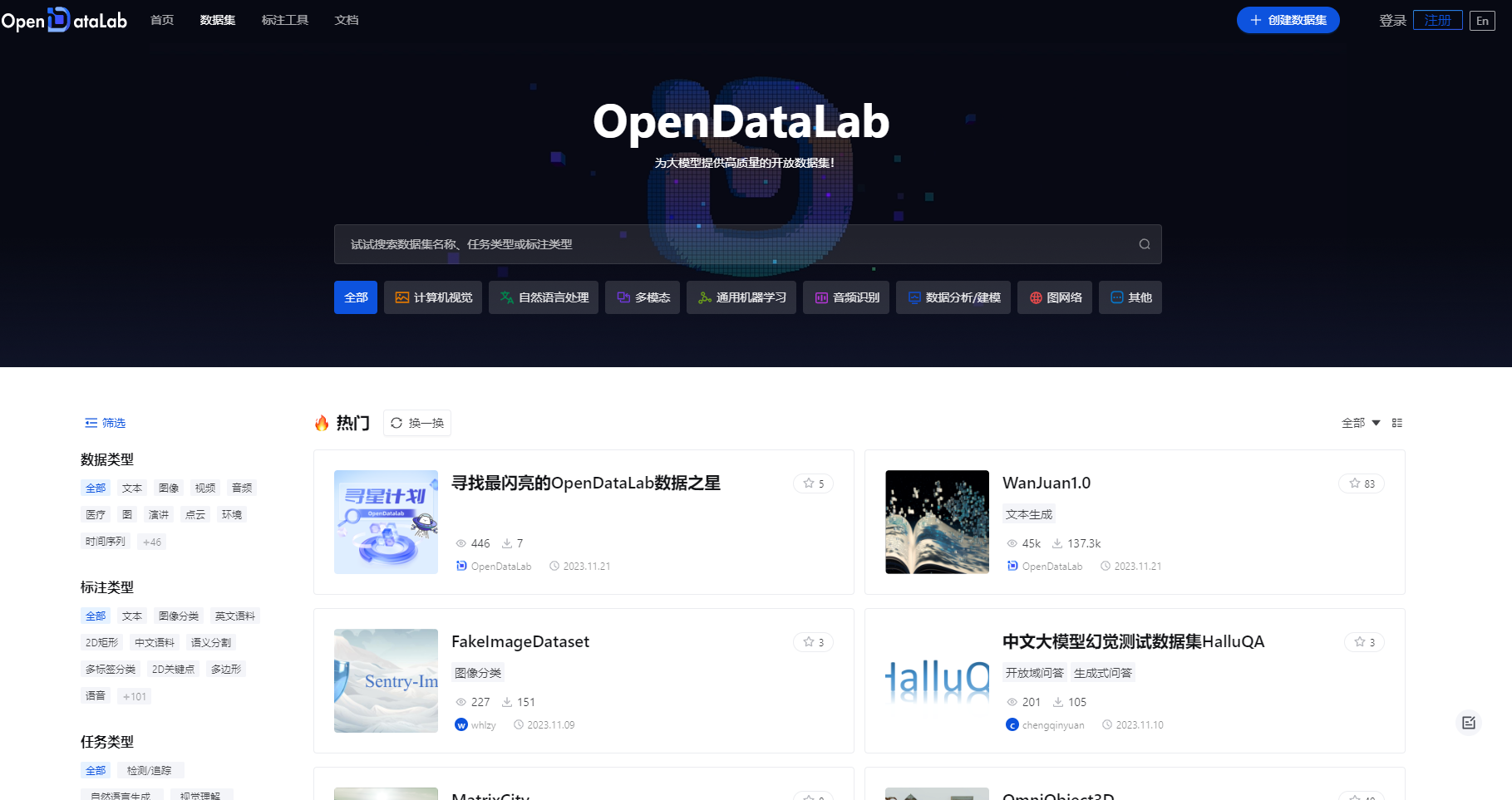Select the 其他 category
Screen dimensions: 1512x800
coord(1130,297)
